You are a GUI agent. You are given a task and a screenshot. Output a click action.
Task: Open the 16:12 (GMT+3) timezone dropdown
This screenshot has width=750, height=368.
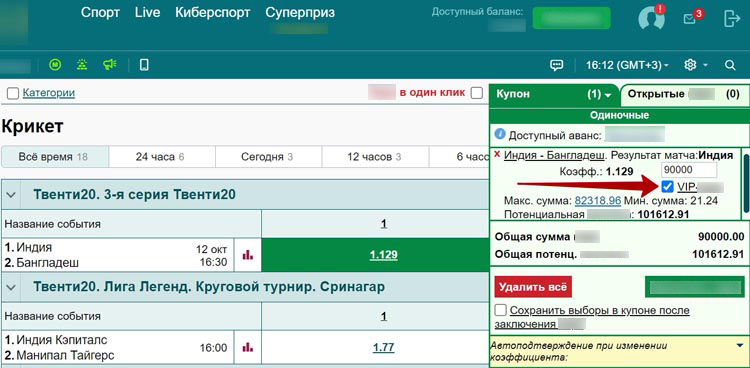click(x=627, y=65)
